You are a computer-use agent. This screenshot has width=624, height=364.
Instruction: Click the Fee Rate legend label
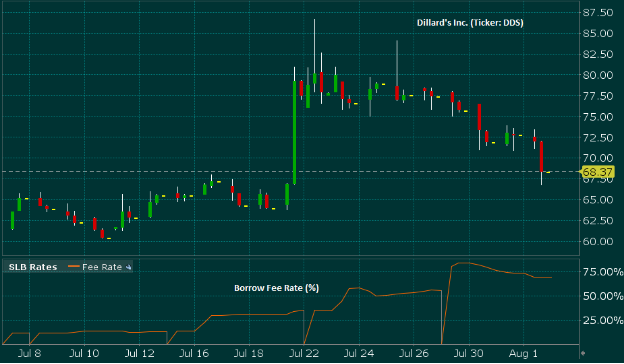[x=102, y=267]
